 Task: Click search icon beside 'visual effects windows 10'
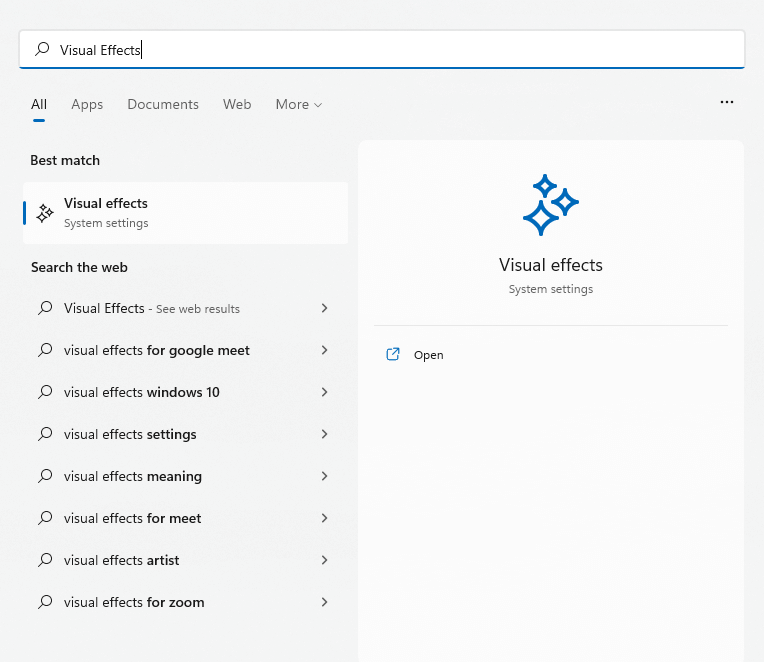(45, 392)
